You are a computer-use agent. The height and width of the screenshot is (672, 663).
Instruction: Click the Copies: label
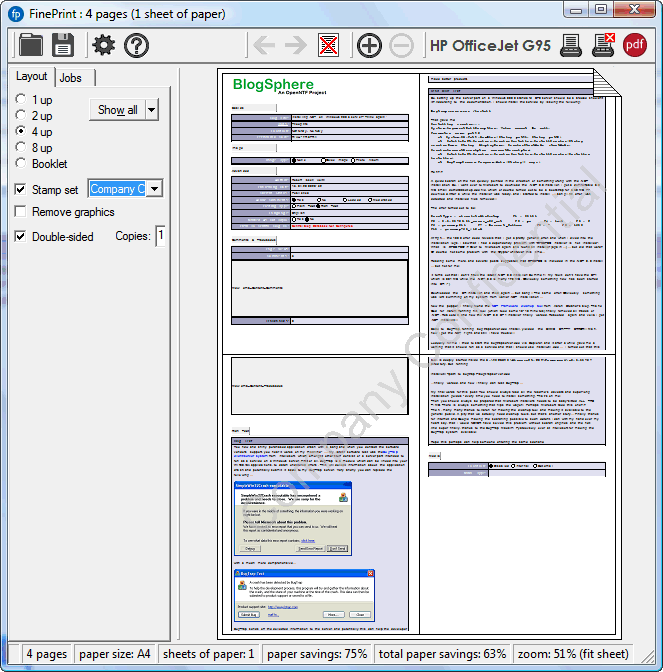tap(133, 236)
